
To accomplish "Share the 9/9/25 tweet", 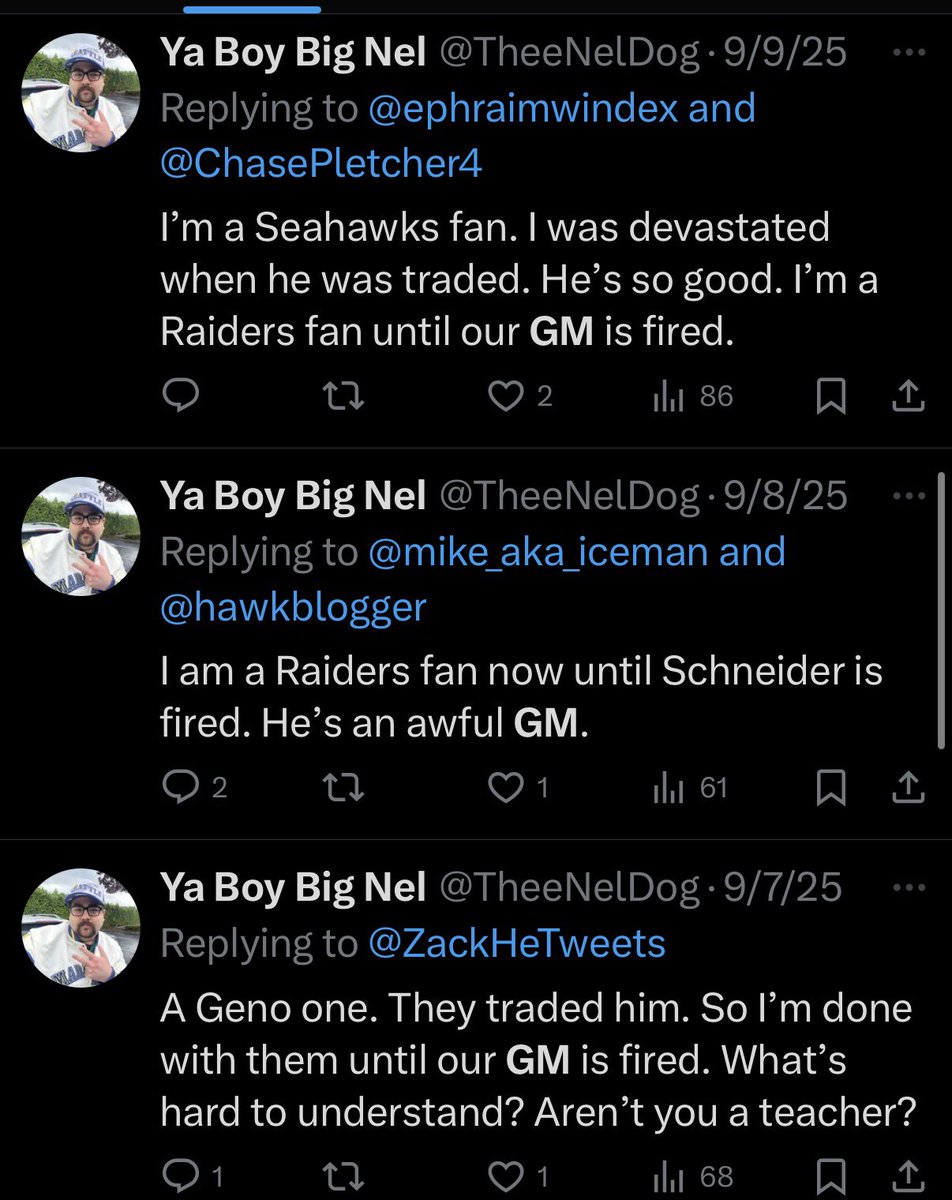I will point(907,398).
